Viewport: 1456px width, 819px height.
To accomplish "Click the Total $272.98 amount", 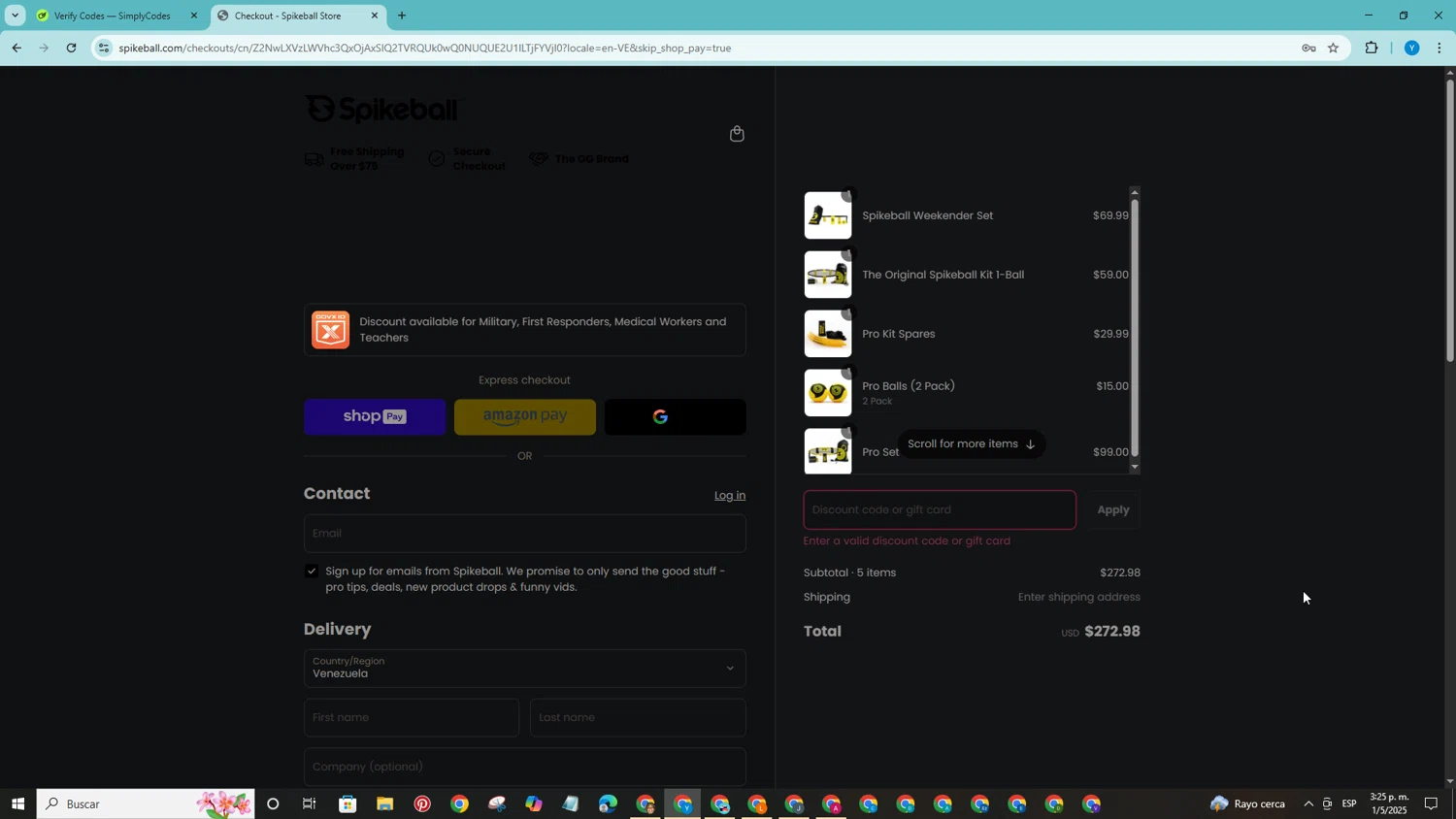I will pos(1112,632).
